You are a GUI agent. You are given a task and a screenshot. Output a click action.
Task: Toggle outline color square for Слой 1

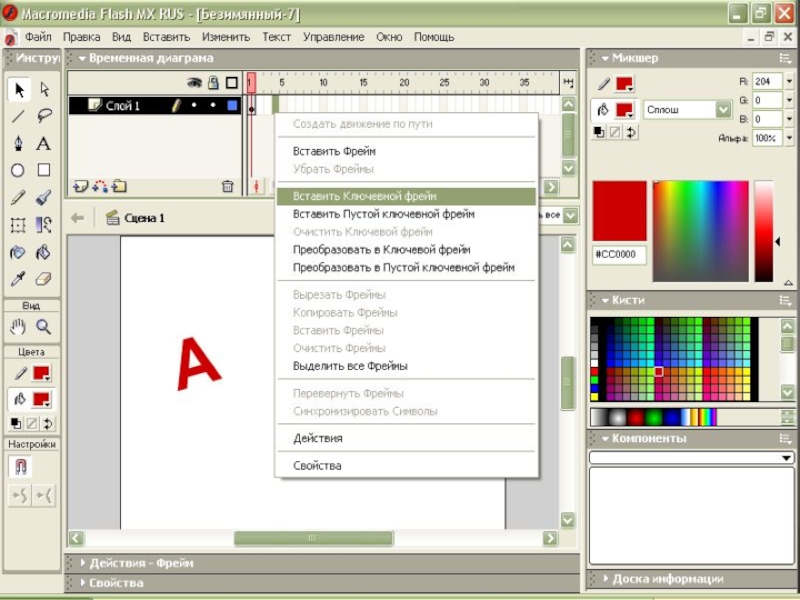pos(233,106)
